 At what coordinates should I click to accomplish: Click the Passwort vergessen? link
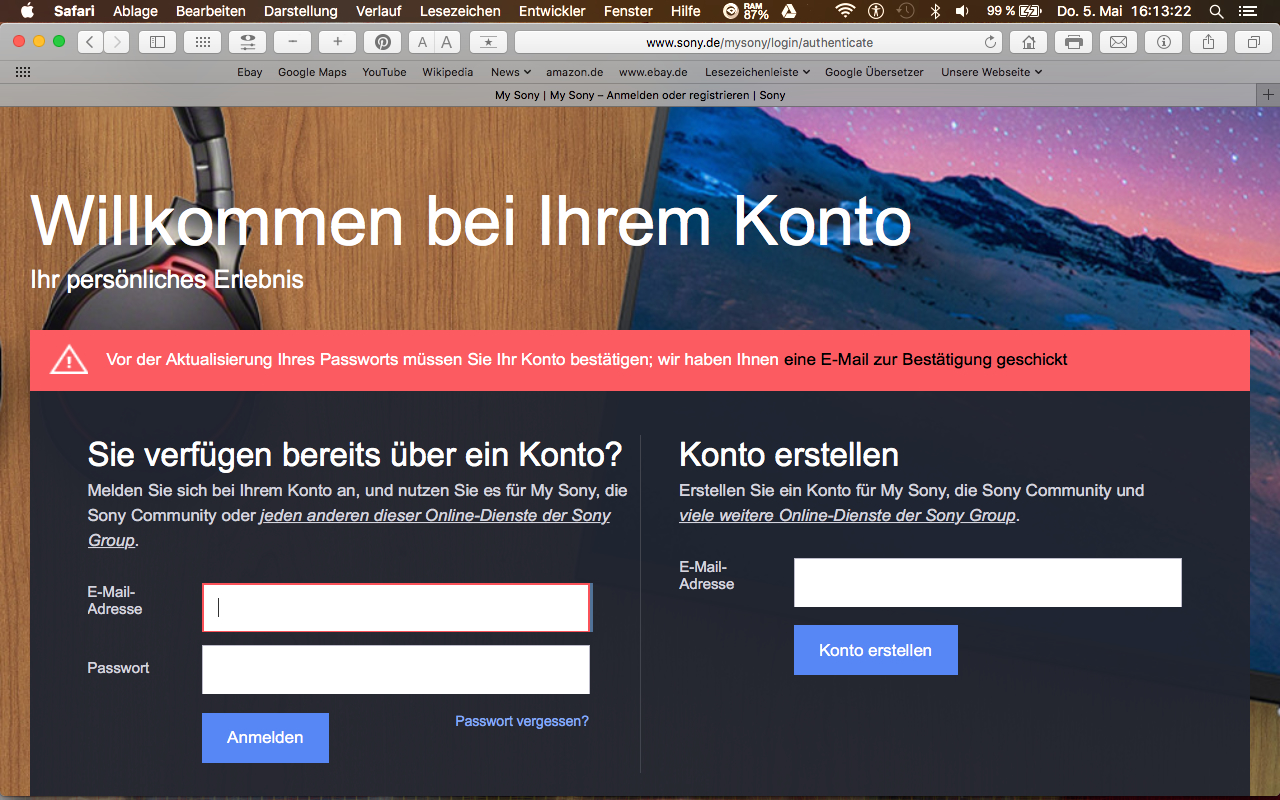pos(521,721)
